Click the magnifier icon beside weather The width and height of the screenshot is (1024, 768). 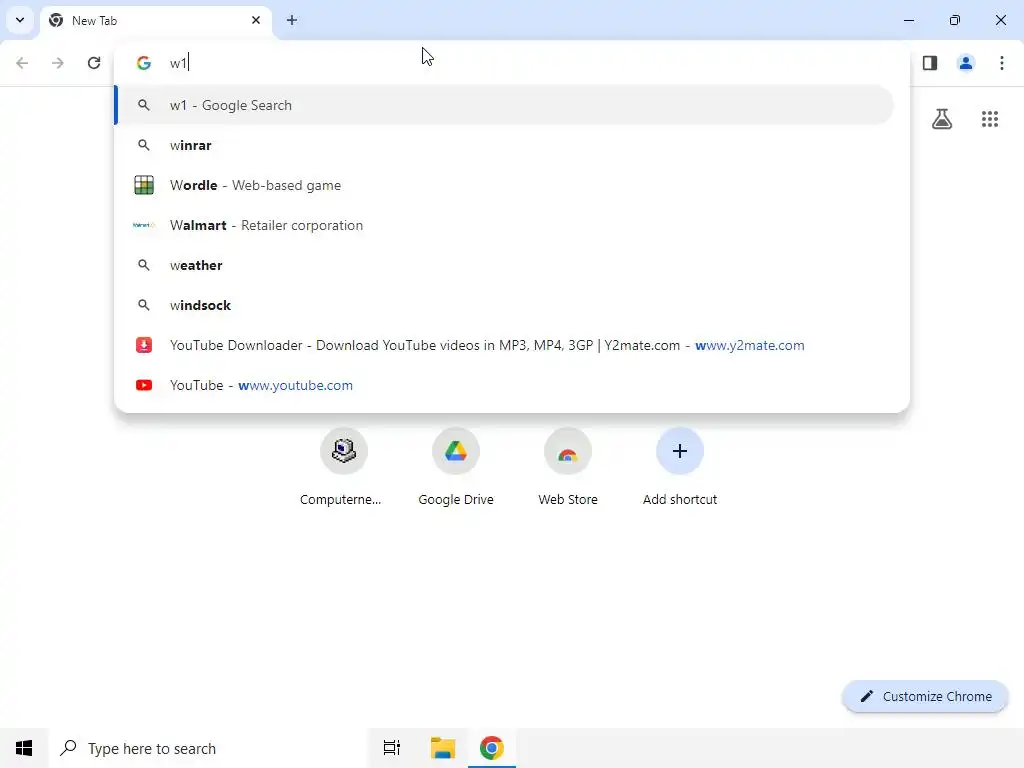pyautogui.click(x=144, y=265)
